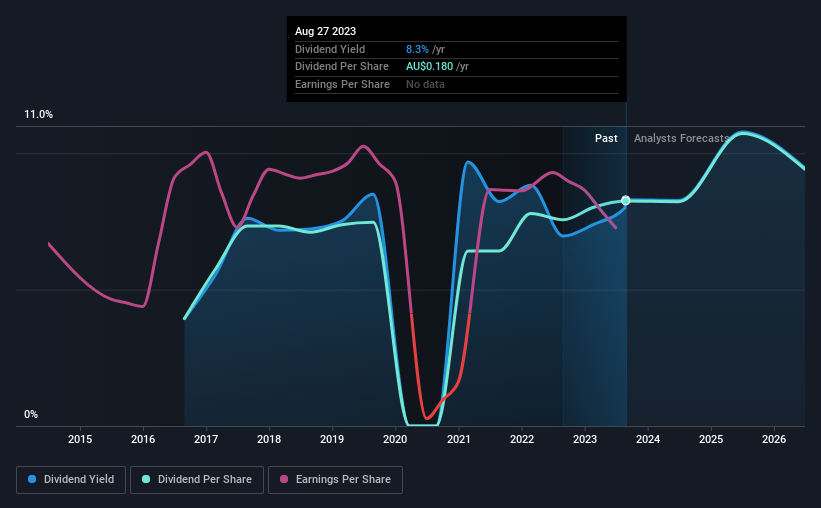The image size is (821, 508).
Task: Click the AU$0.180 dividend per share value
Action: click(x=429, y=67)
